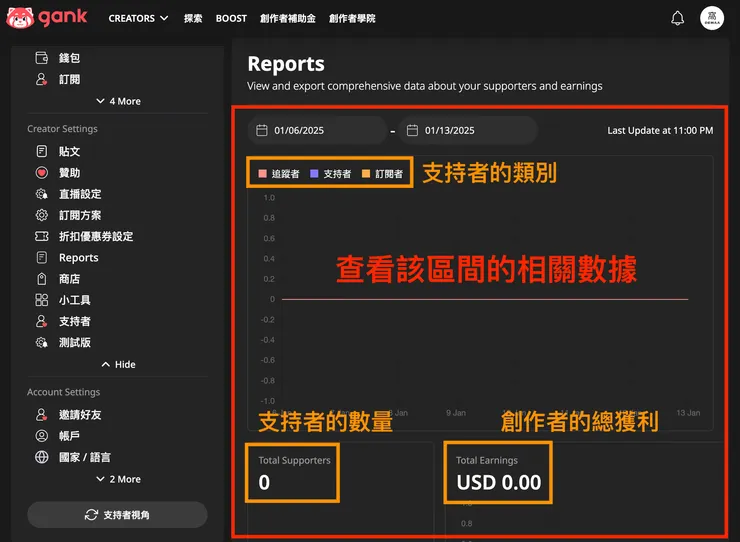The height and width of the screenshot is (542, 740).
Task: Toggle the 追蹤者 series in chart legend
Action: (279, 174)
